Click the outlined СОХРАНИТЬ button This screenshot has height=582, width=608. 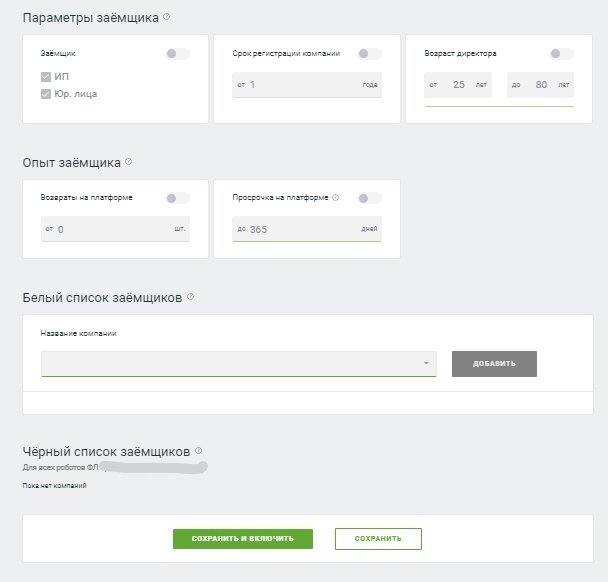[378, 539]
